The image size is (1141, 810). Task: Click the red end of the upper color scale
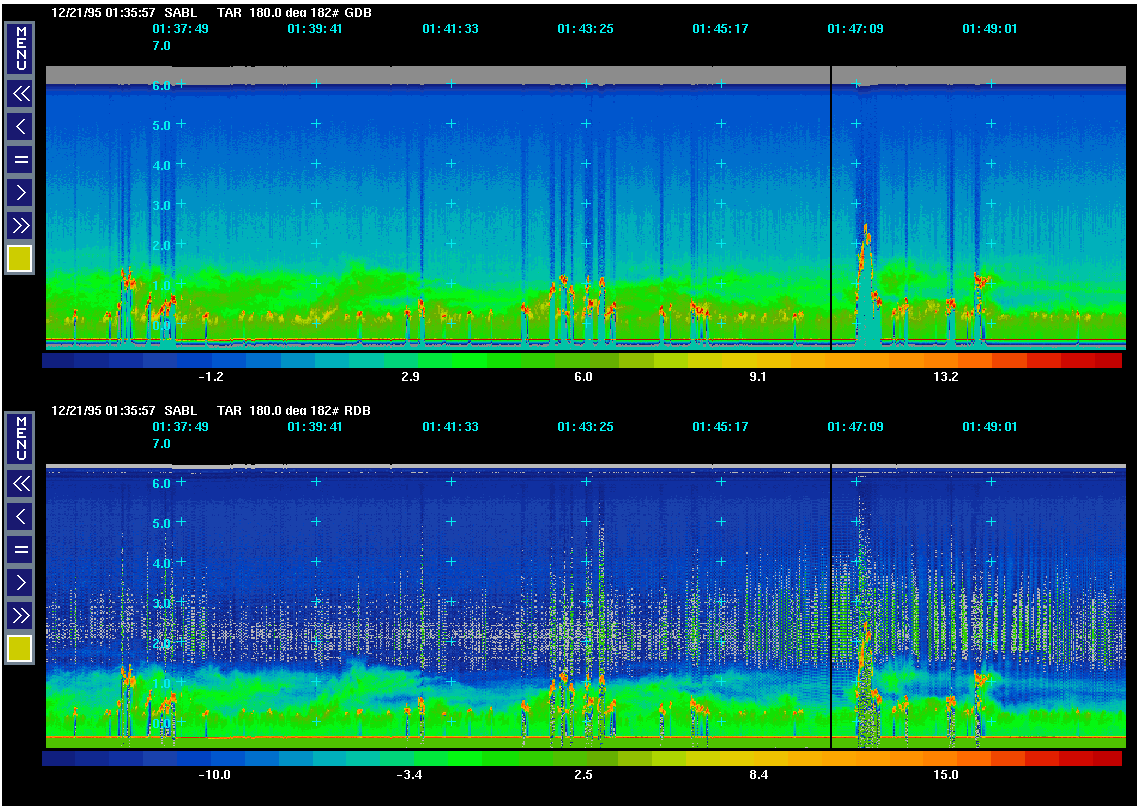1108,361
